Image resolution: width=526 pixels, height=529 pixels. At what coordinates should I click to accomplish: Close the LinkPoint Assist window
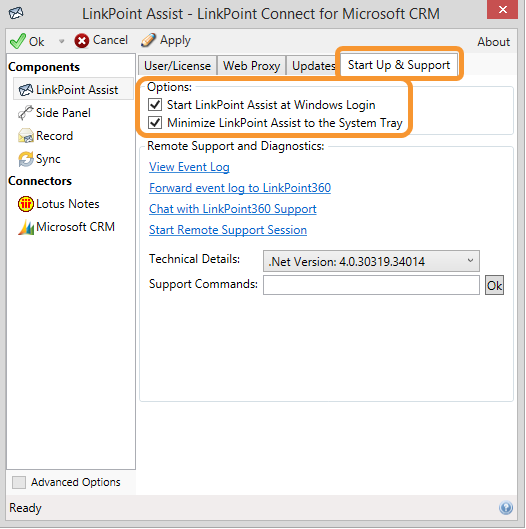pos(502,9)
